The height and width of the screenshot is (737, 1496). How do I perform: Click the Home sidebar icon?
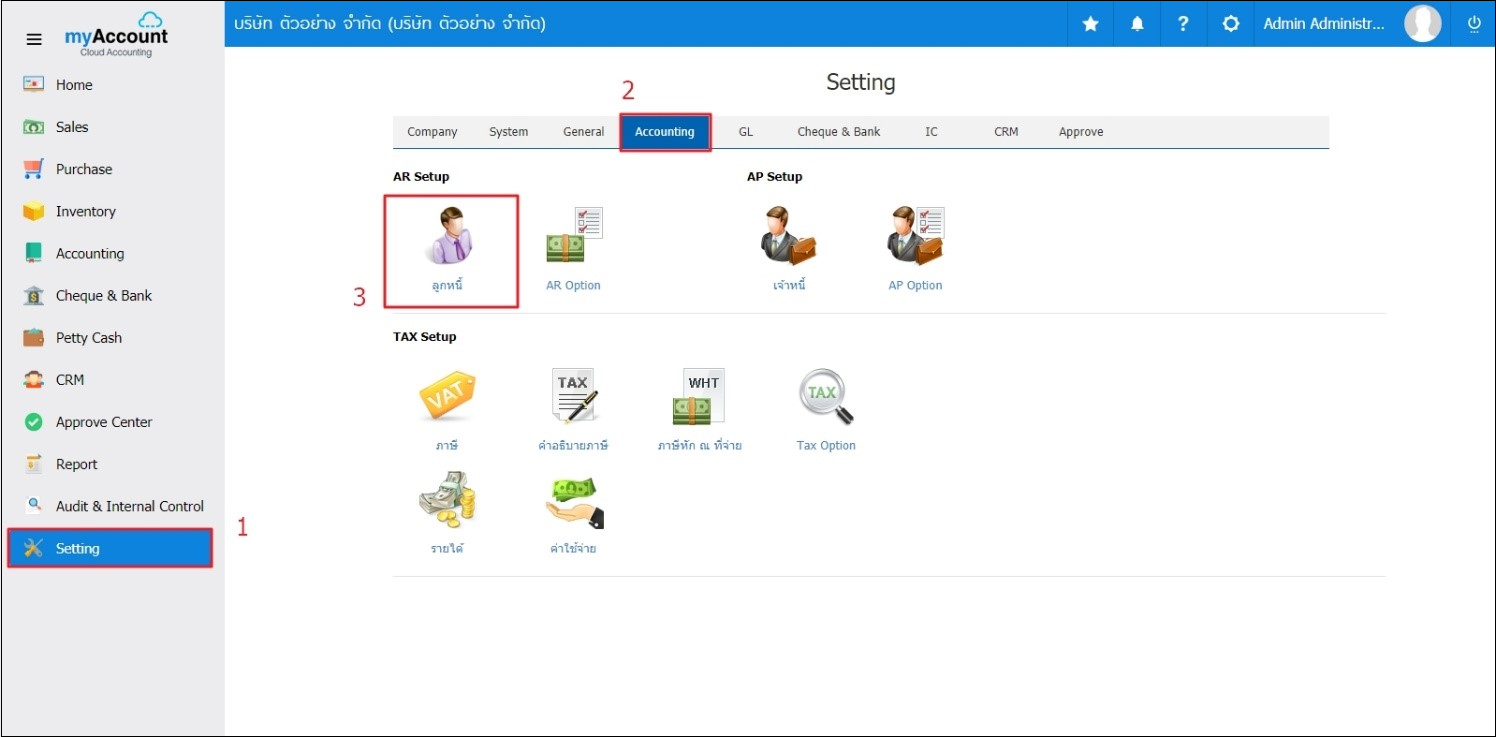[x=33, y=85]
